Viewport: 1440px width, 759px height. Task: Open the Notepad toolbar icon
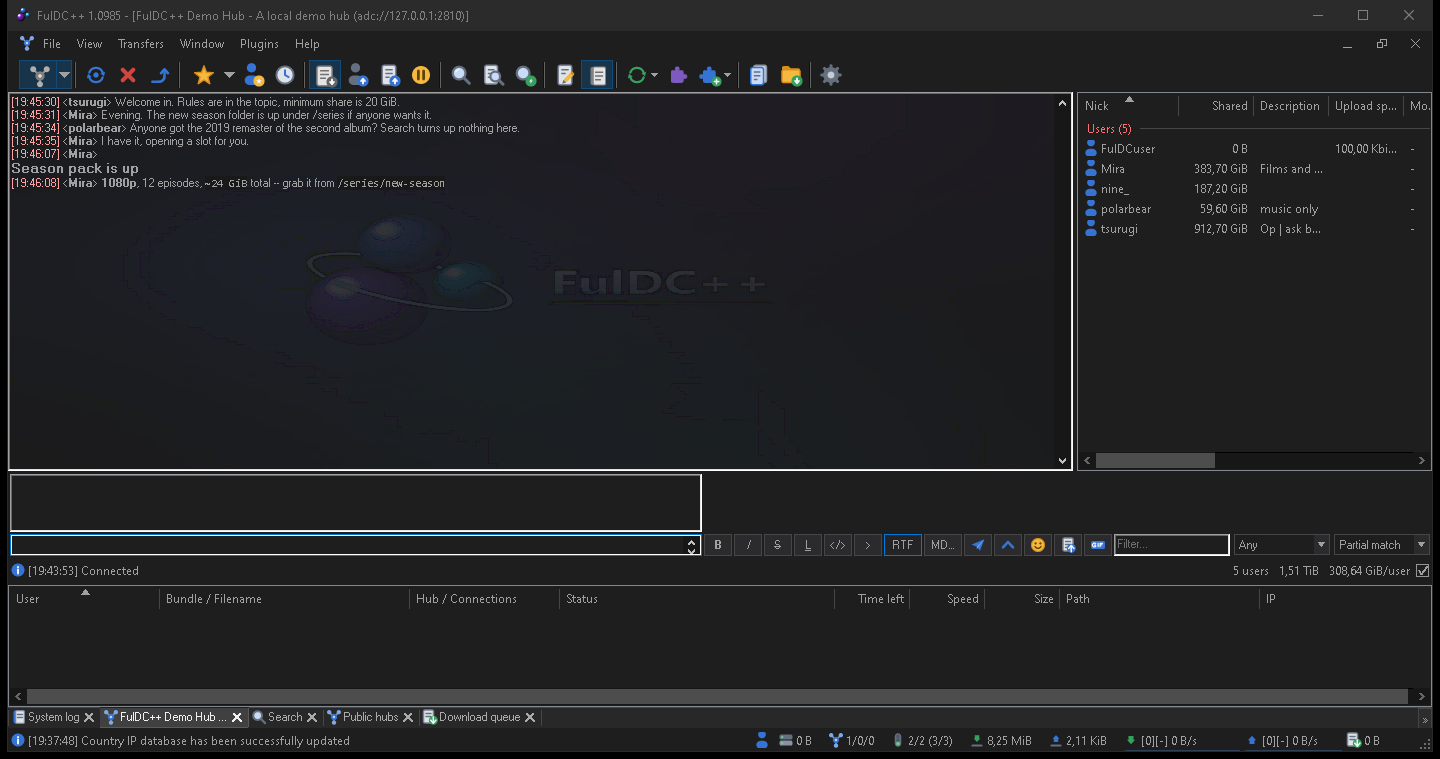point(565,75)
